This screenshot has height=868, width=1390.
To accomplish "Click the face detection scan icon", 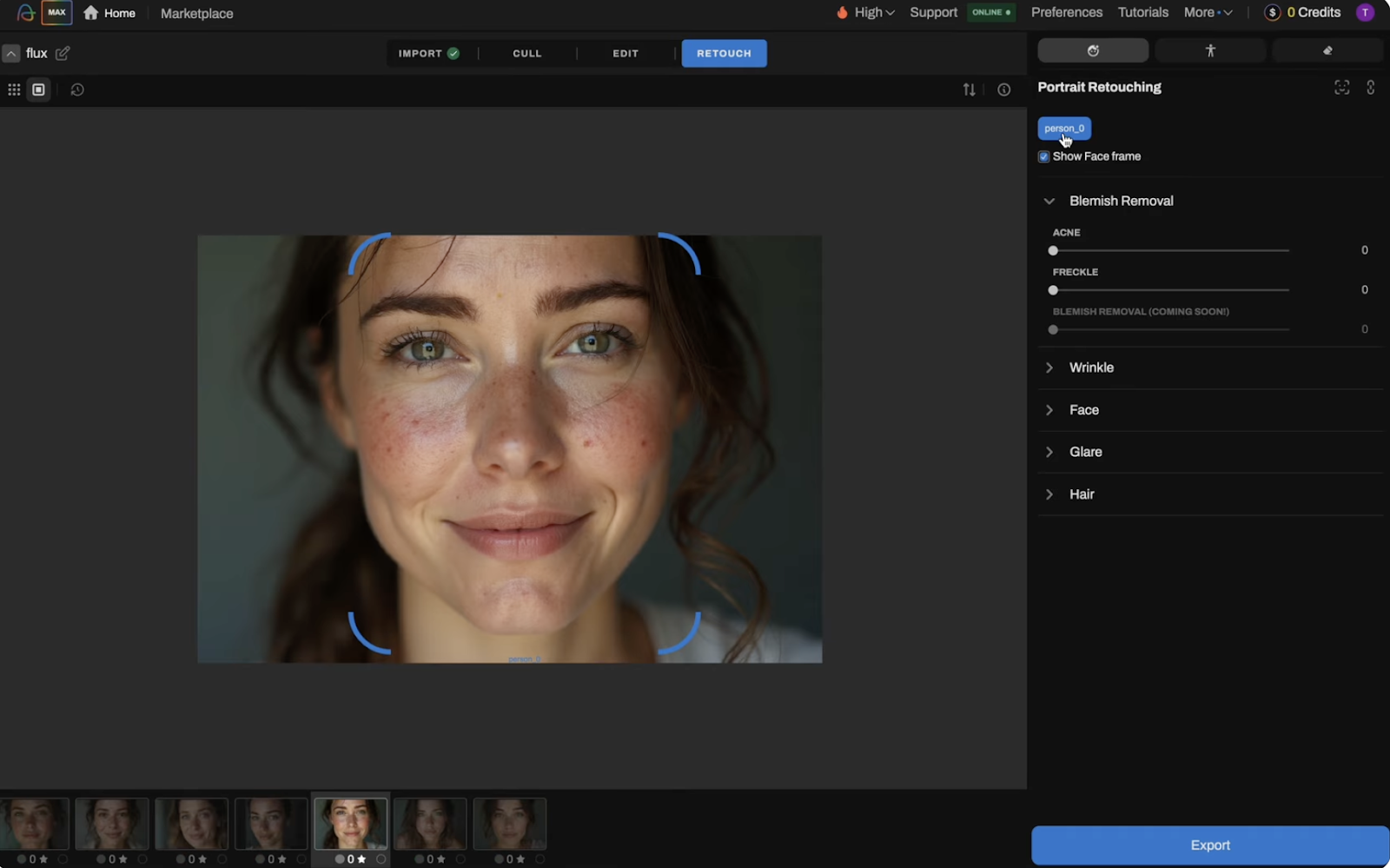I will 1341,88.
